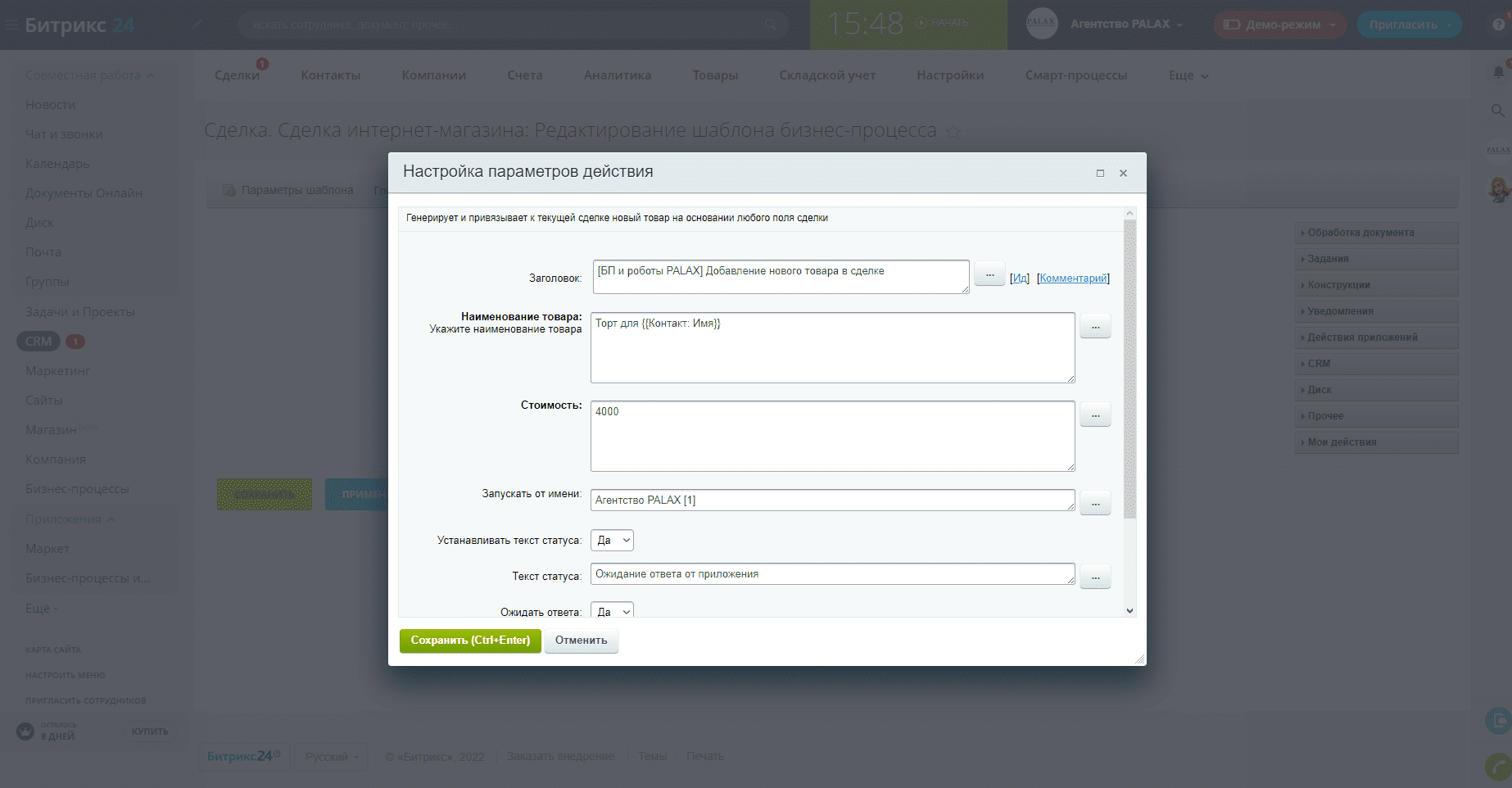The height and width of the screenshot is (788, 1512).
Task: Click into the Стоимость text field
Action: pyautogui.click(x=831, y=436)
